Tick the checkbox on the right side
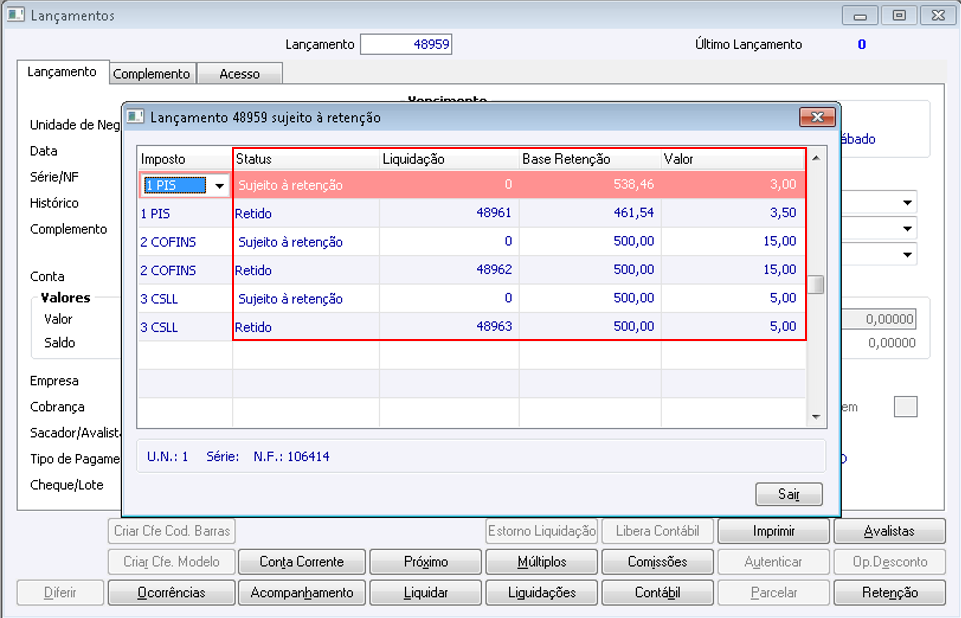 pos(905,406)
